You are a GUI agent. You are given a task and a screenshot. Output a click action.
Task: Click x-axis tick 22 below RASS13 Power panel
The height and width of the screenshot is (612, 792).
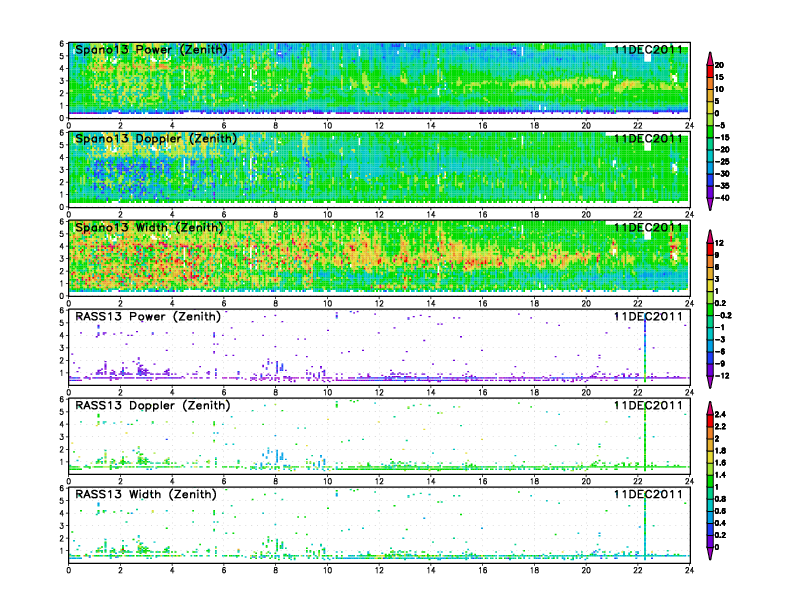(x=637, y=392)
